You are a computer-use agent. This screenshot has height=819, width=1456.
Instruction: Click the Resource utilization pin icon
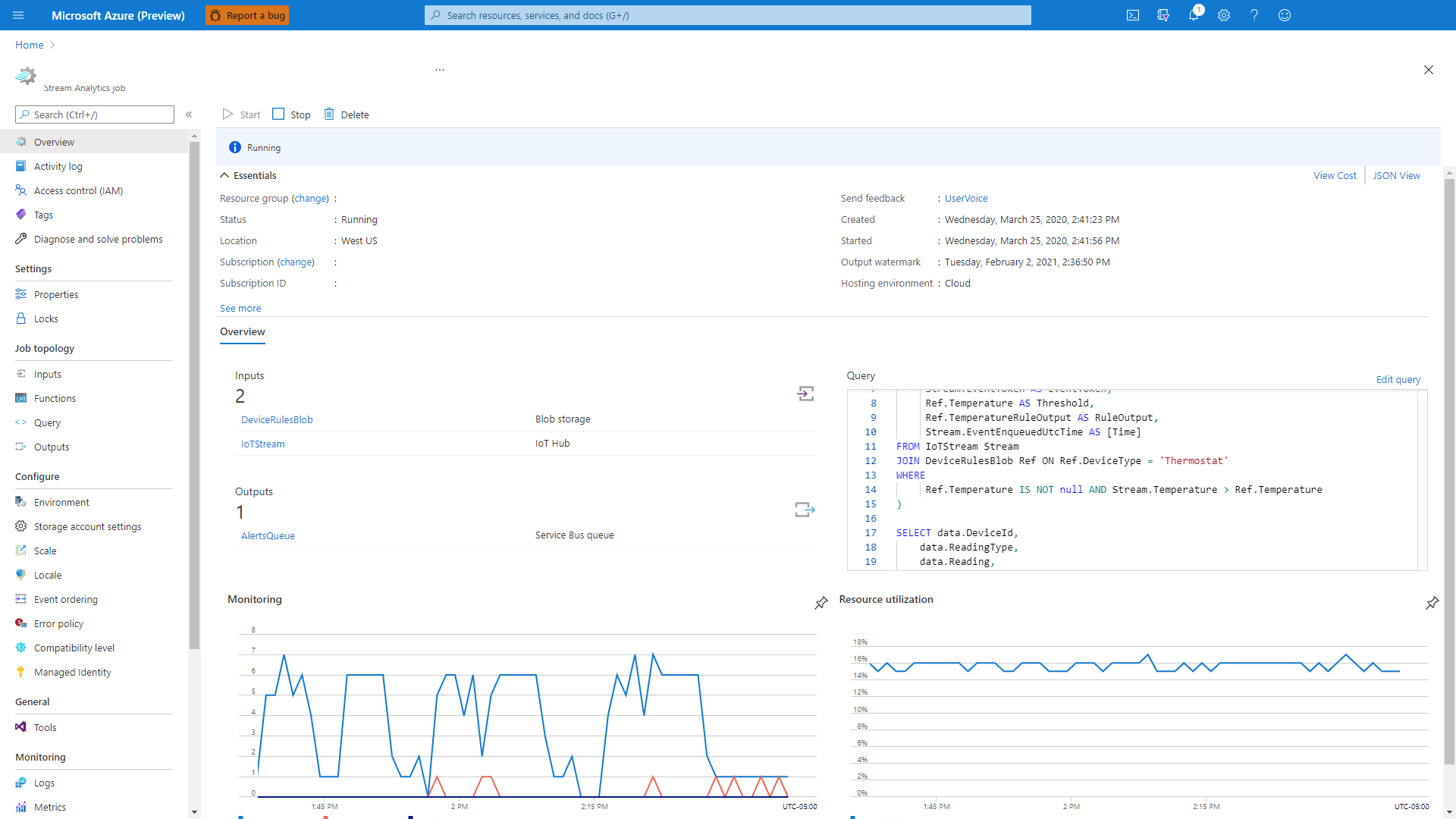(1433, 603)
